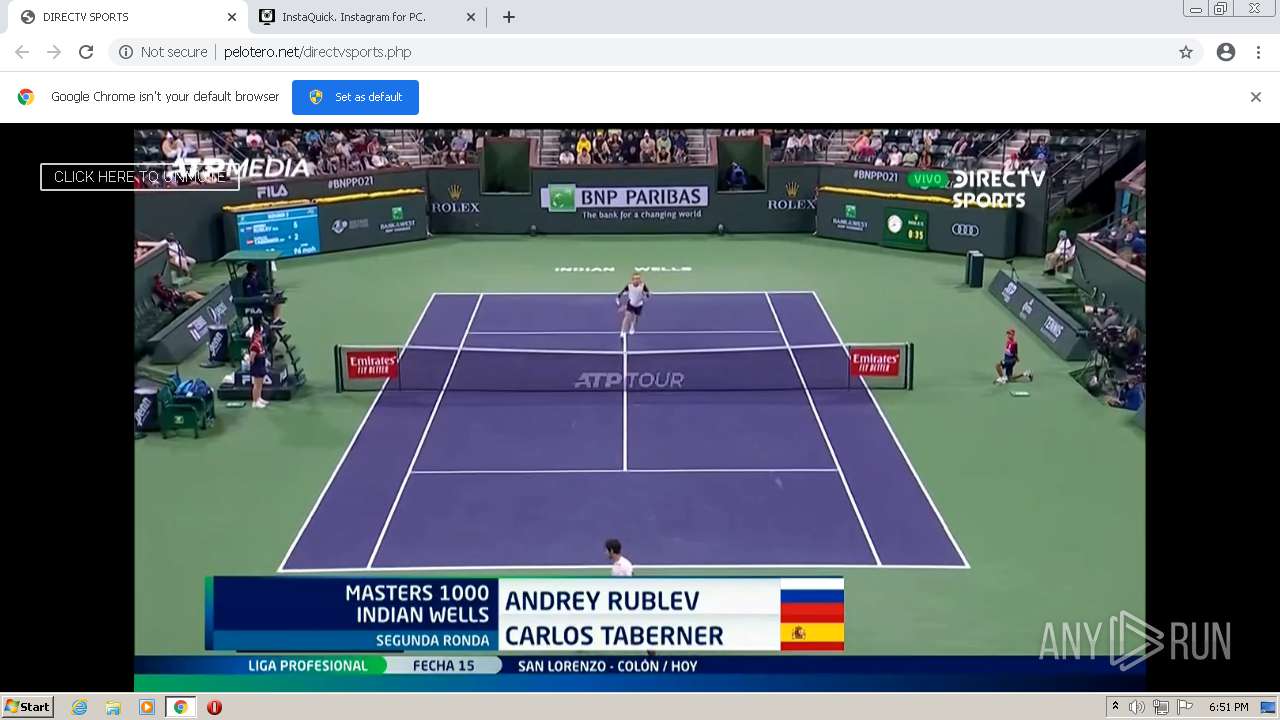Click the FECHA 15 ticker label

(444, 666)
